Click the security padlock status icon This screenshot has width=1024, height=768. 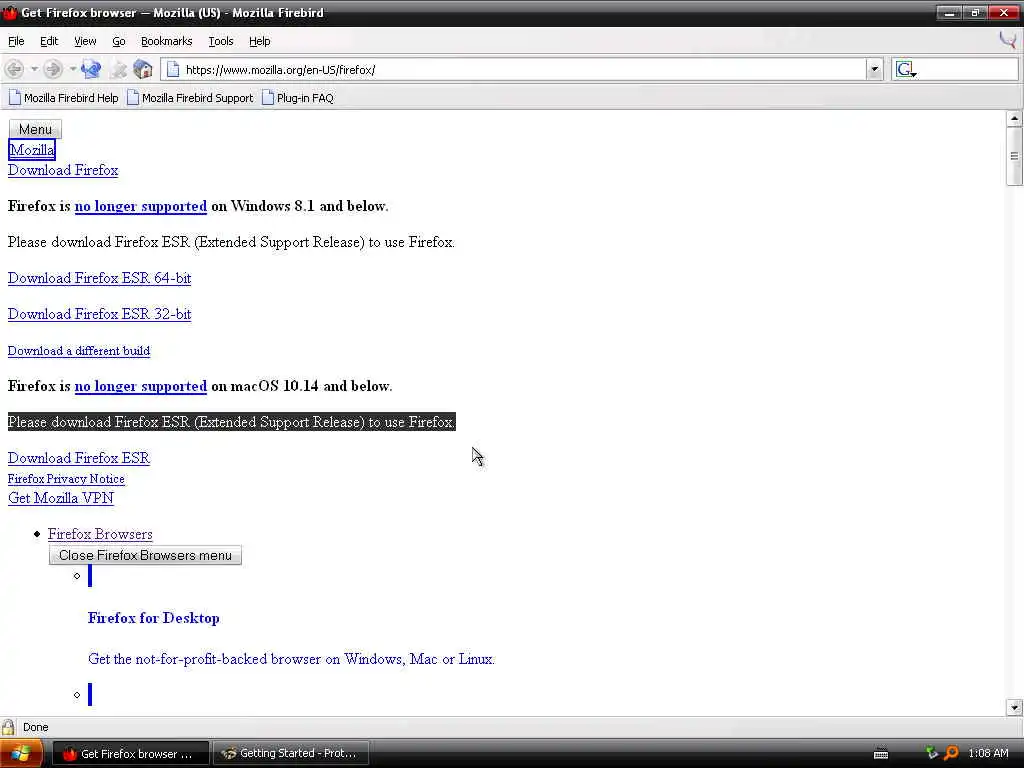(x=8, y=727)
